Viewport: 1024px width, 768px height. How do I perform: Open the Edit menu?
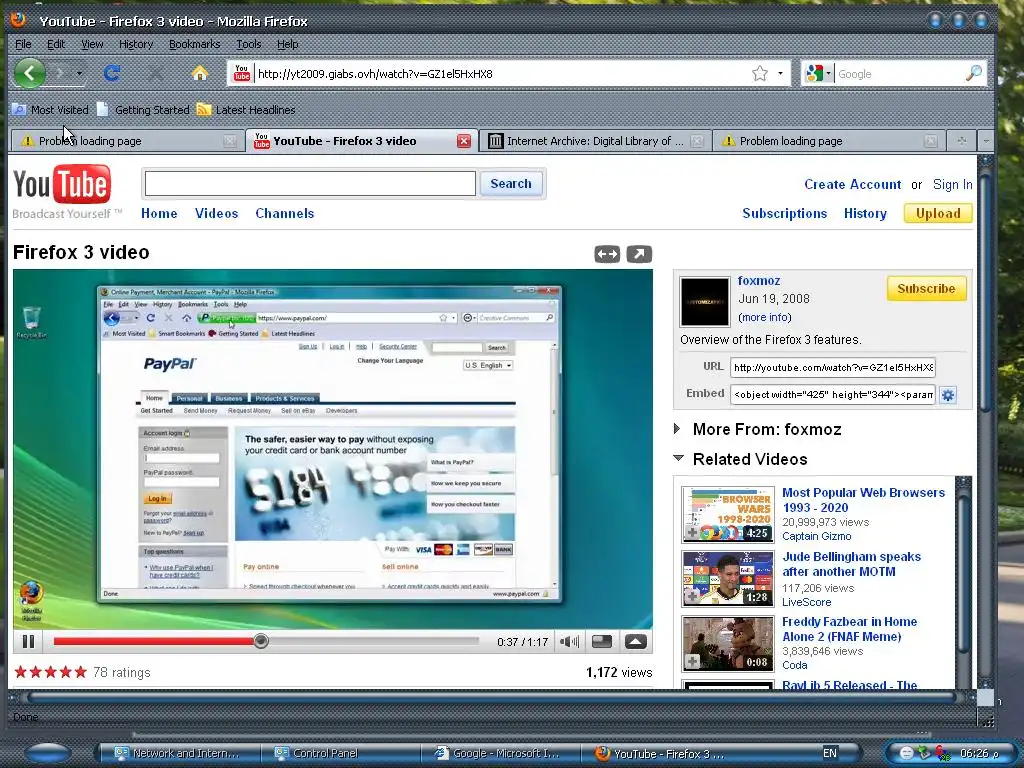56,44
